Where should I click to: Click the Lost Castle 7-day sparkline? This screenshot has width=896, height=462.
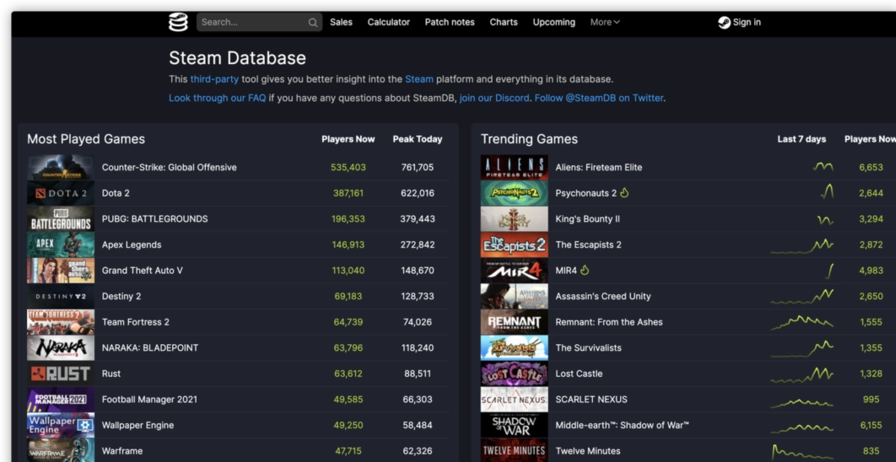(802, 375)
